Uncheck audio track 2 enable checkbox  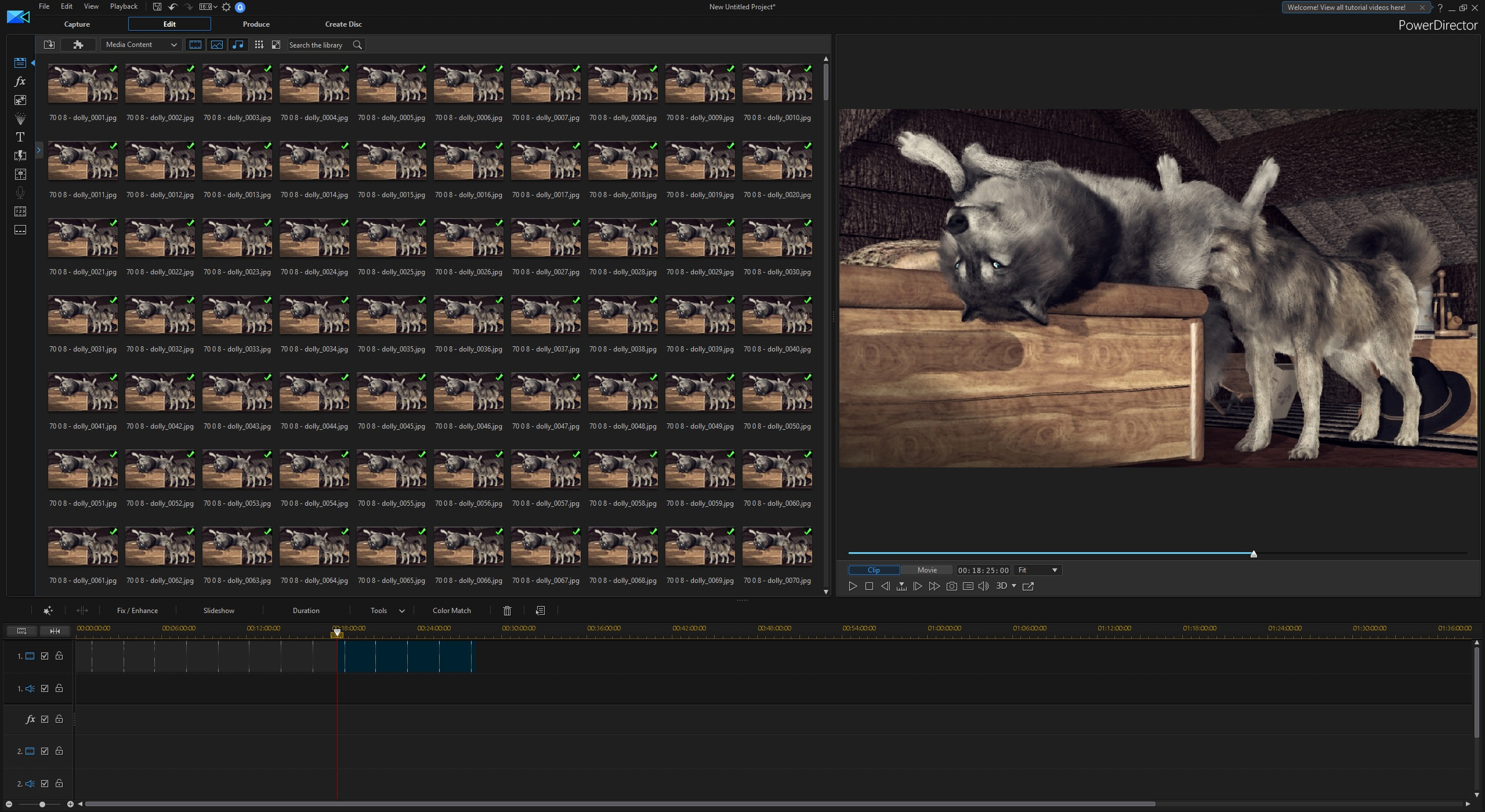tap(45, 784)
